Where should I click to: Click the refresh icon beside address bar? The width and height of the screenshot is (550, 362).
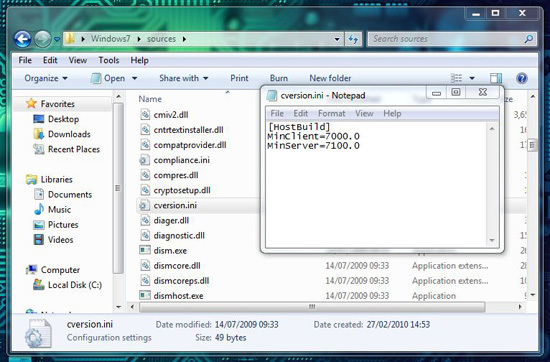353,39
